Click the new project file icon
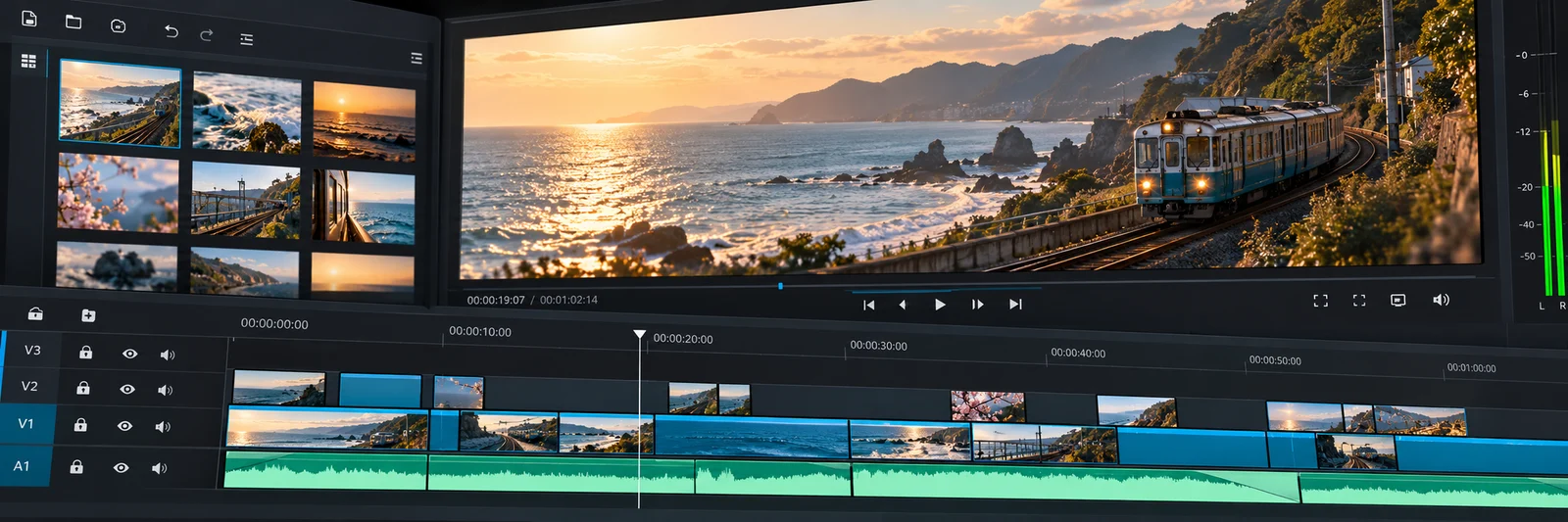The width and height of the screenshot is (1568, 522). 29,19
